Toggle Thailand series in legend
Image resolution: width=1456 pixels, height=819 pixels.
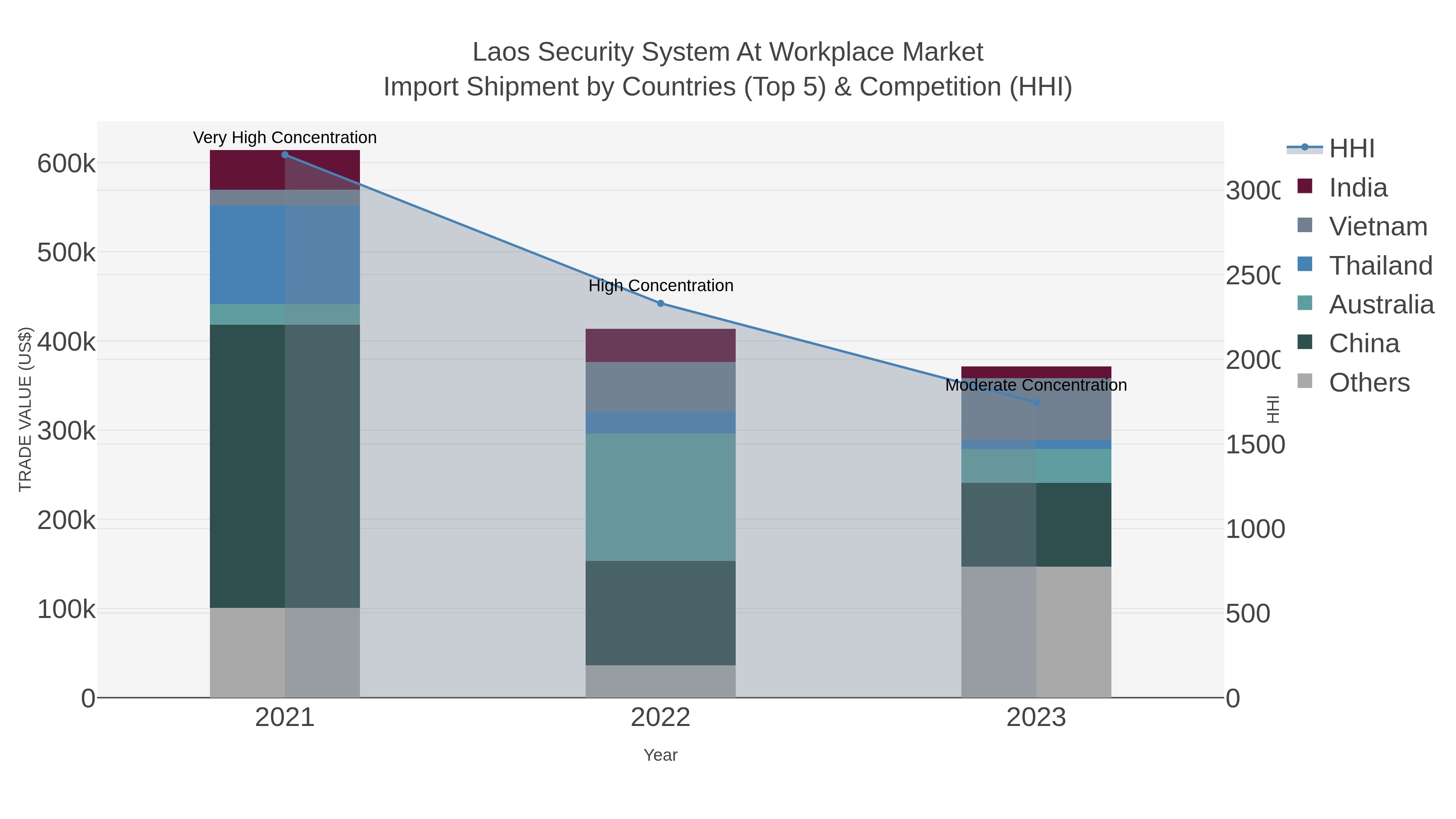point(1365,265)
